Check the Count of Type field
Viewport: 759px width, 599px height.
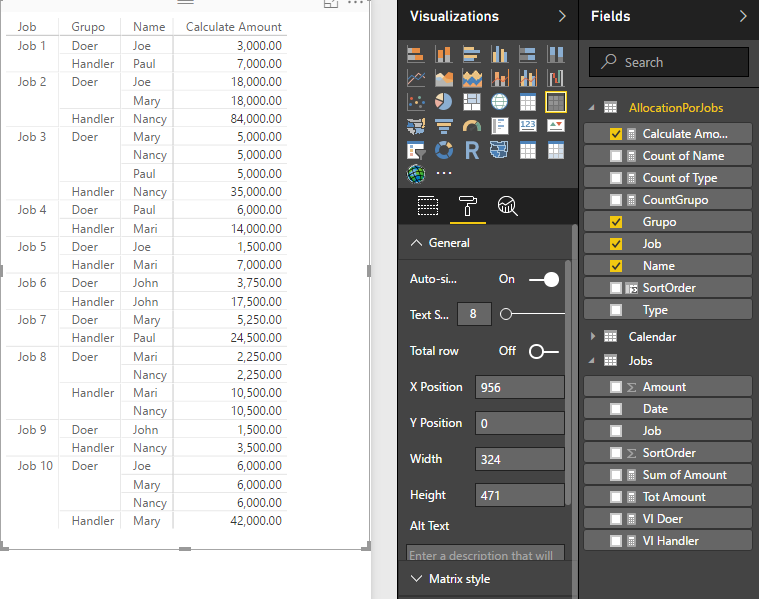[616, 178]
